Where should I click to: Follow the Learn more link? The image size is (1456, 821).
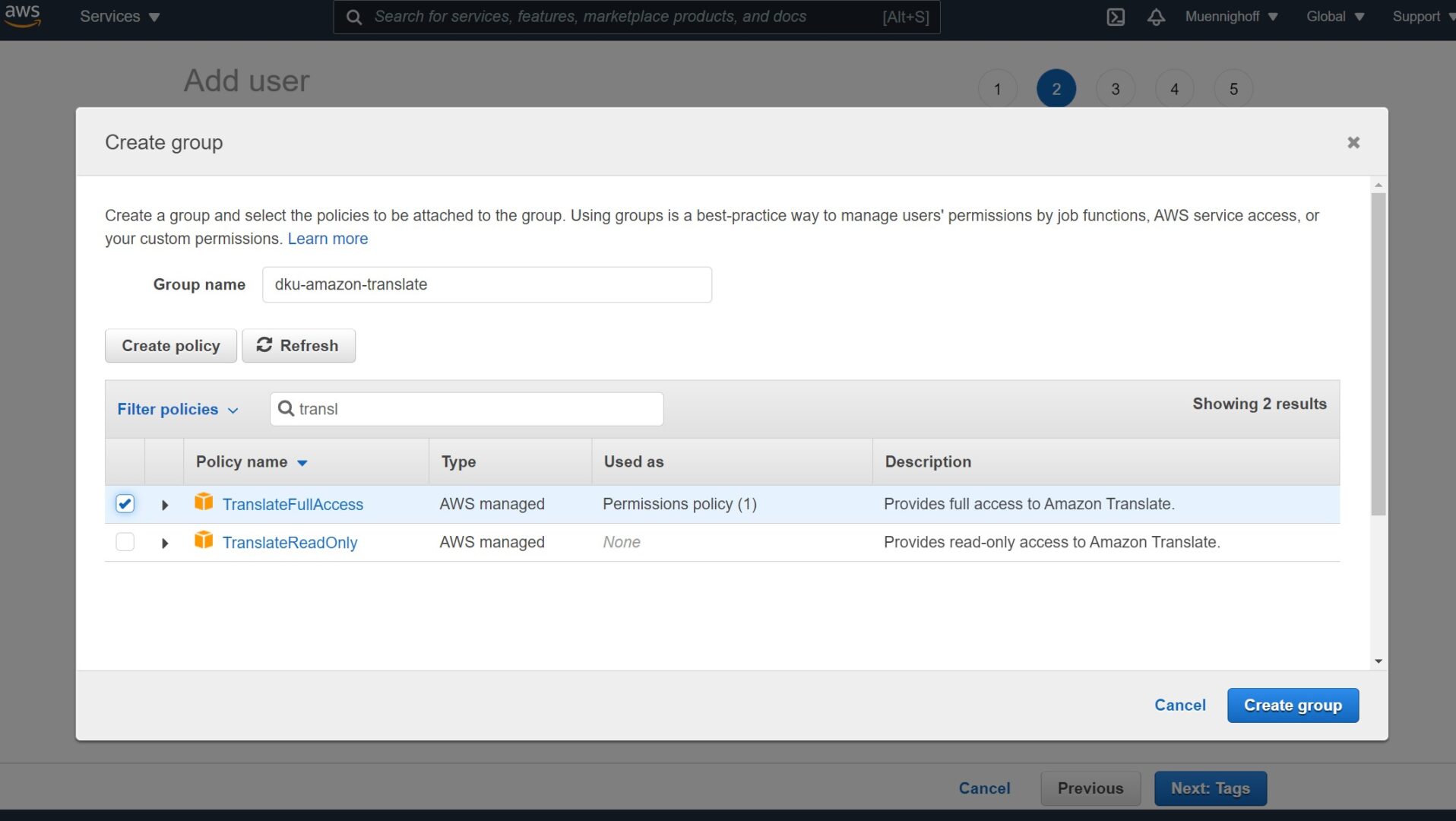coord(328,238)
